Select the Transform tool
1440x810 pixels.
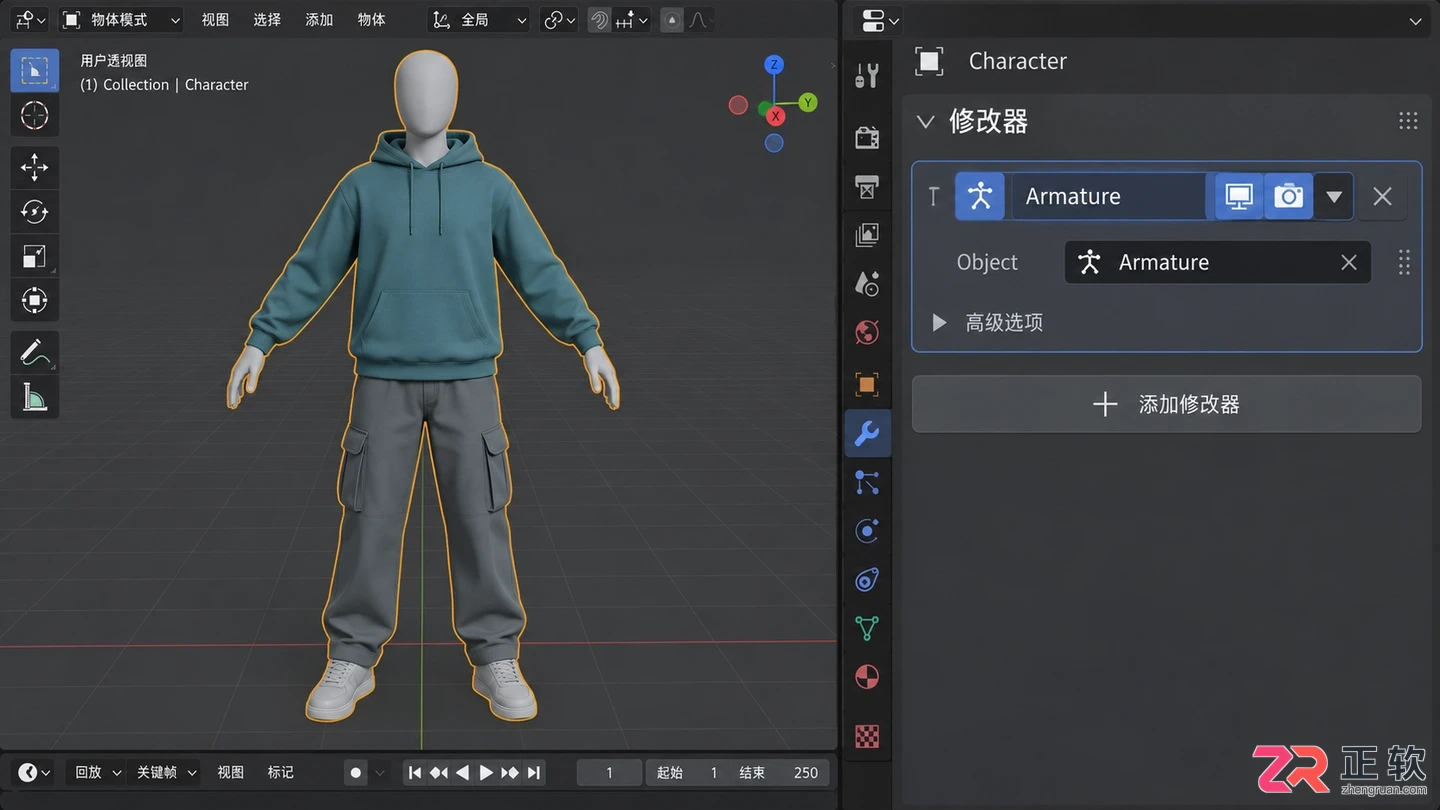click(35, 300)
